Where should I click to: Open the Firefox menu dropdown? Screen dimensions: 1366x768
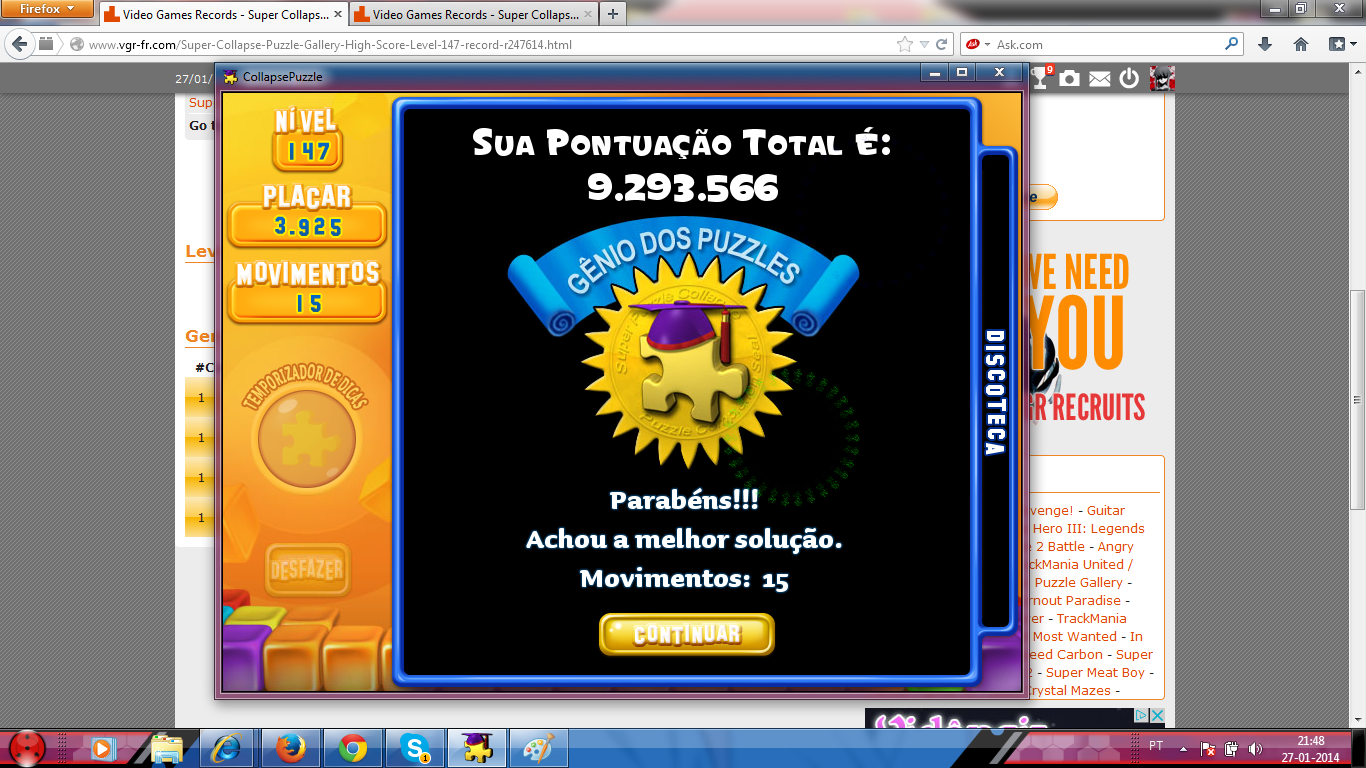pyautogui.click(x=48, y=9)
